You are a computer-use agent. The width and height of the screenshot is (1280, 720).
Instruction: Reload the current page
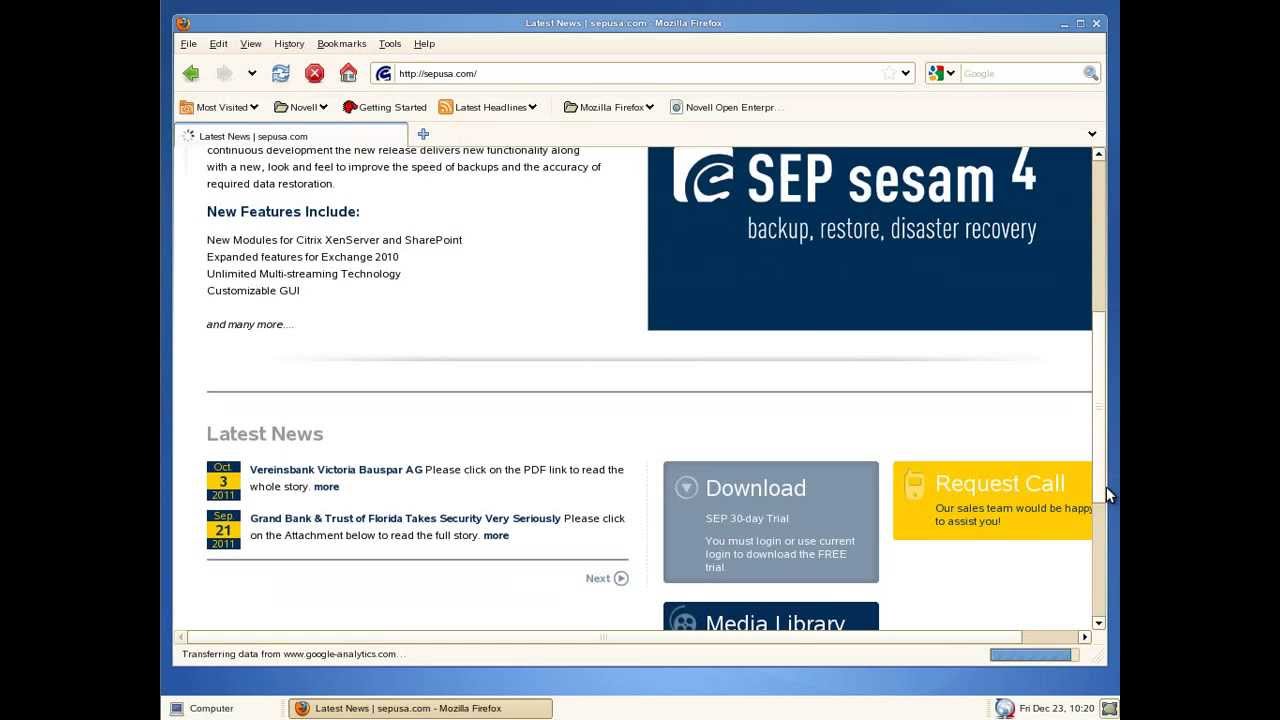pos(281,73)
